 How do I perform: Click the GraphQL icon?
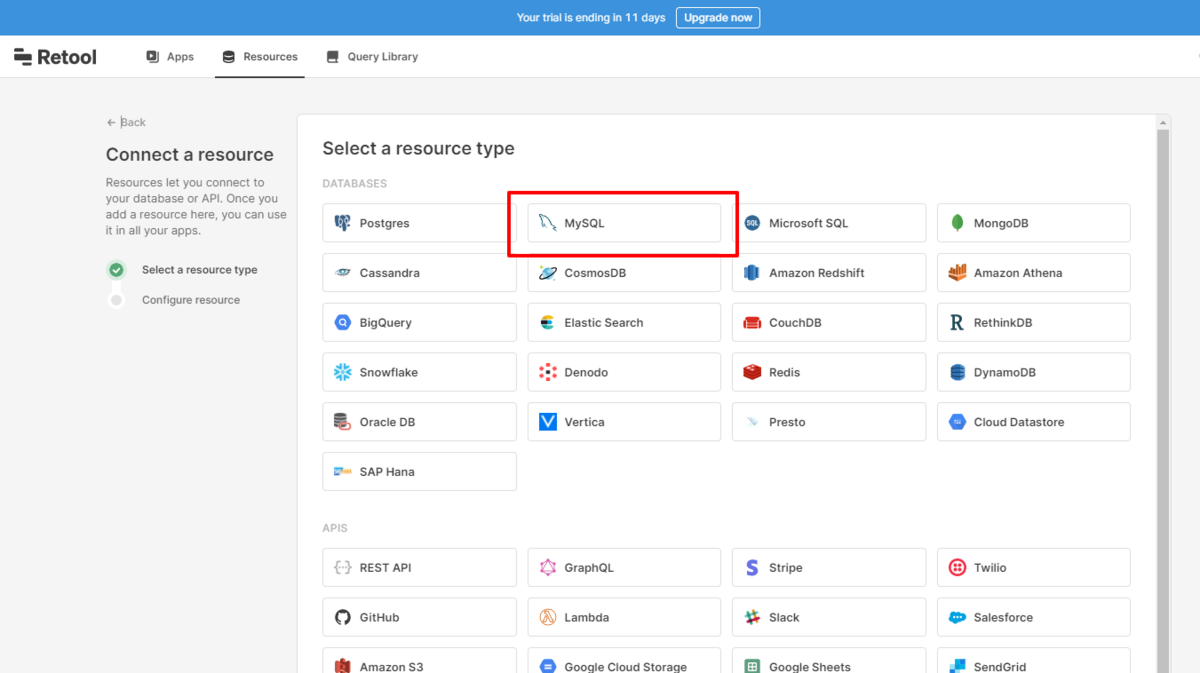pos(547,567)
